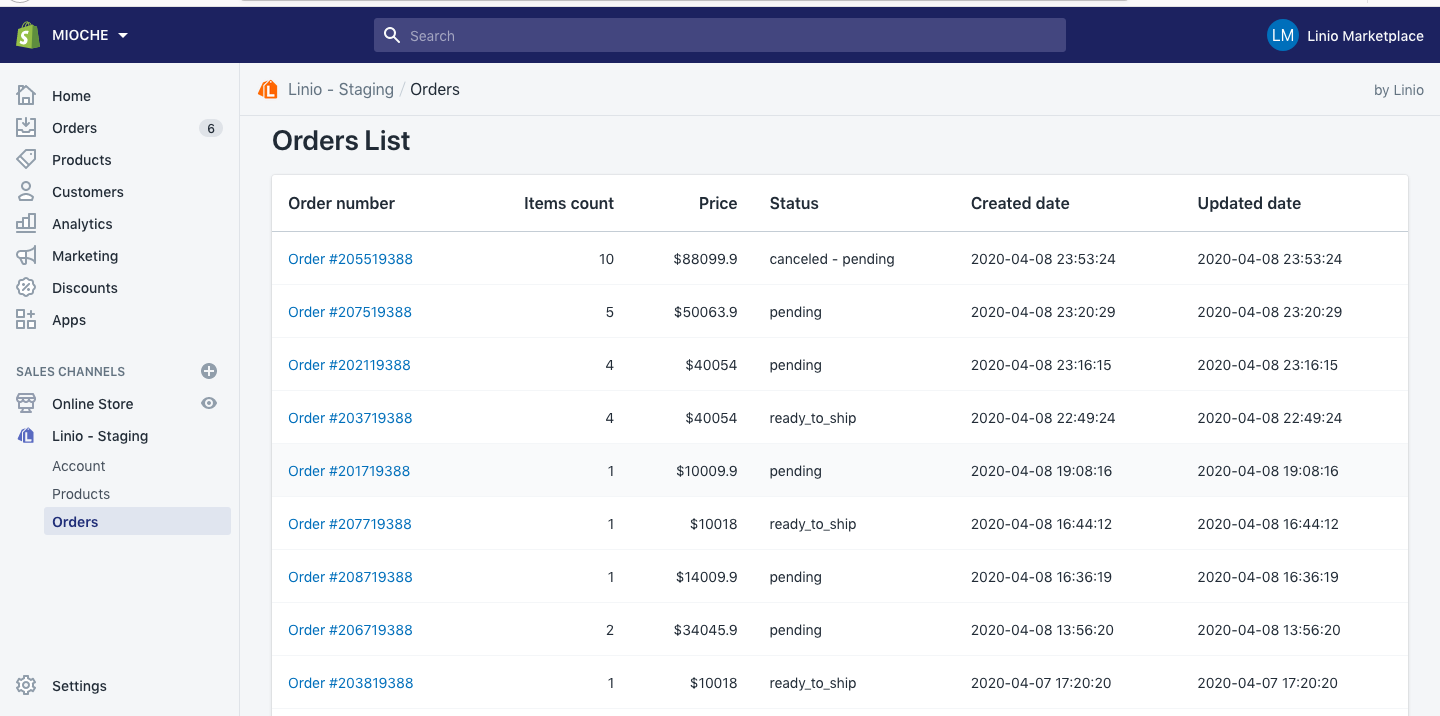Open Order #203719388
Image resolution: width=1440 pixels, height=716 pixels.
tap(350, 418)
